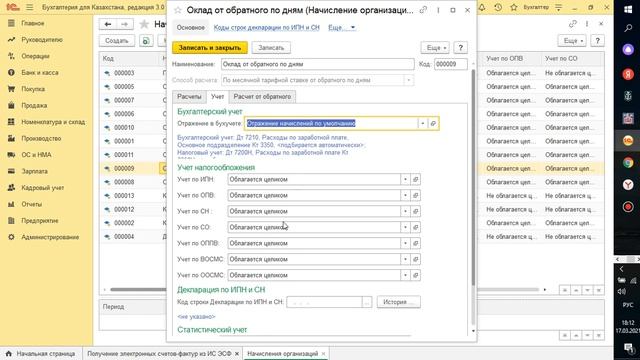The height and width of the screenshot is (360, 640).
Task: Open Зарплата section in sidebar
Action: click(x=34, y=171)
